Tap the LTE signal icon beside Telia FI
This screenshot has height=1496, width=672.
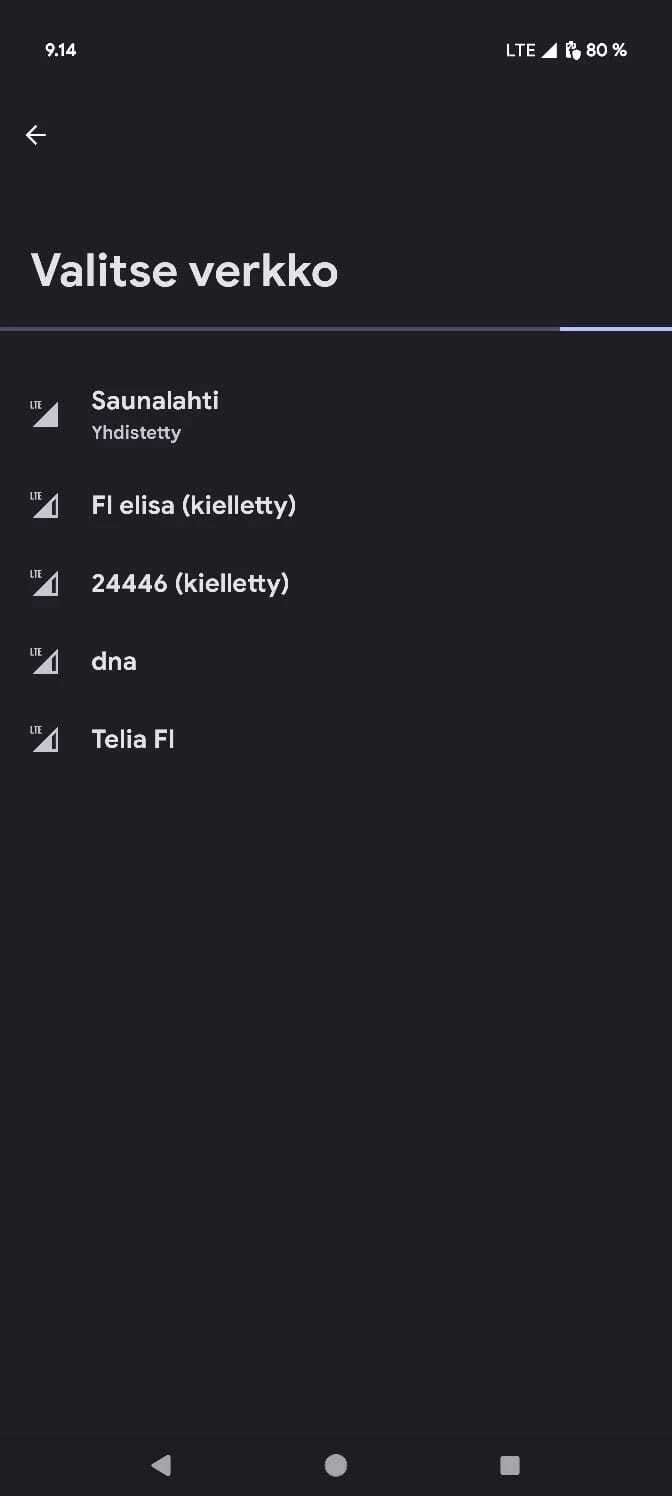(45, 739)
